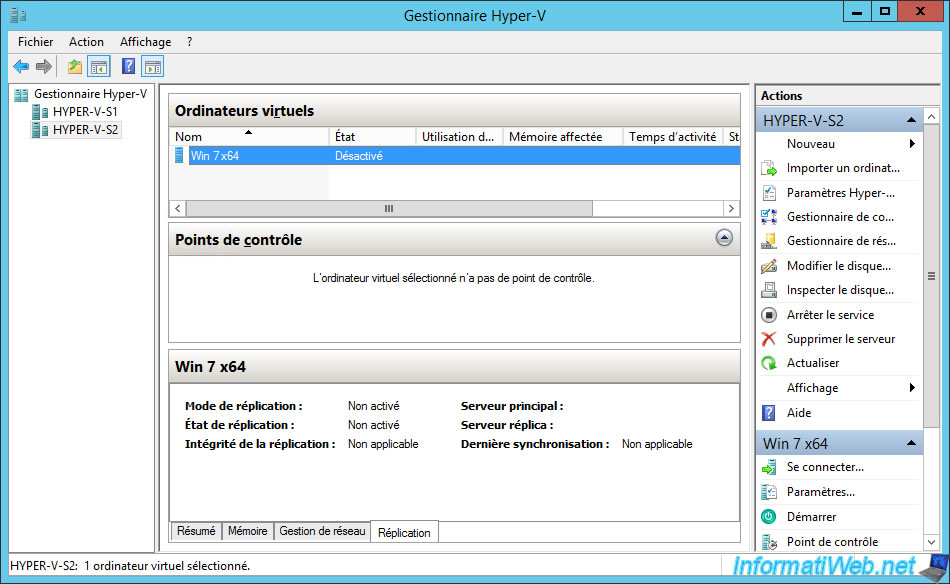Sort by Temps d'activité column header
950x584 pixels.
tap(674, 137)
